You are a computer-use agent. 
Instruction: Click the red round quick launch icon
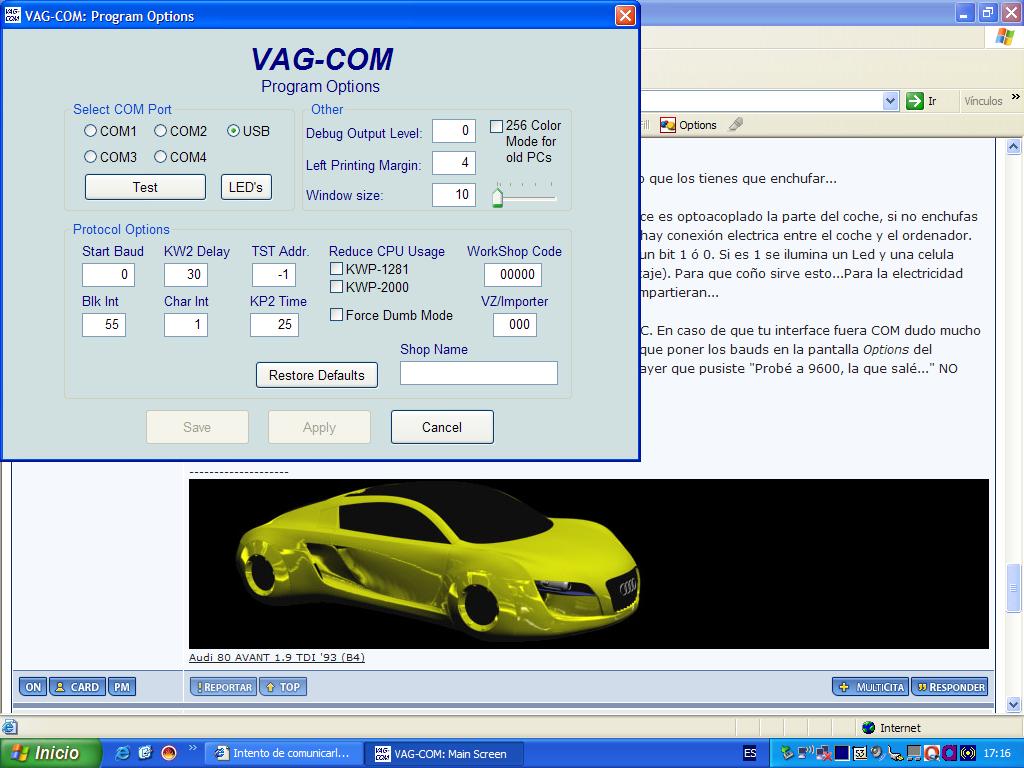click(168, 753)
